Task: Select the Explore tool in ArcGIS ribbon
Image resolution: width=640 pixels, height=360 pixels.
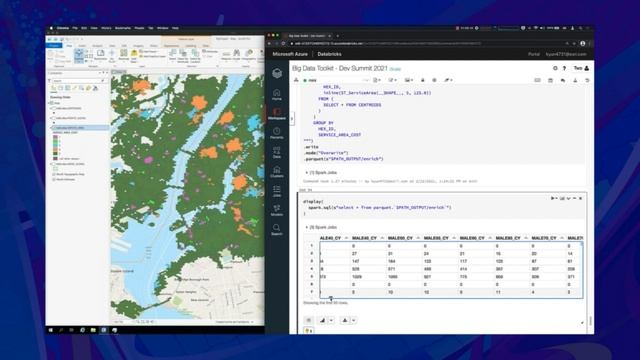Action: tap(79, 56)
